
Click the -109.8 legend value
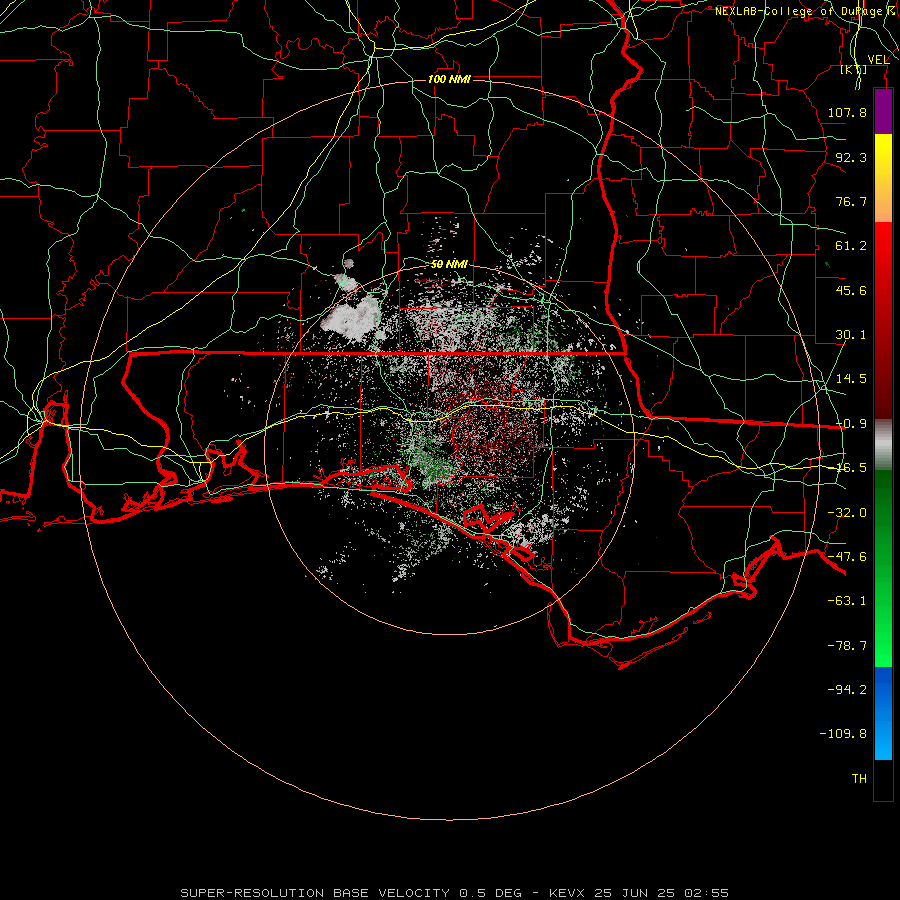pos(843,734)
